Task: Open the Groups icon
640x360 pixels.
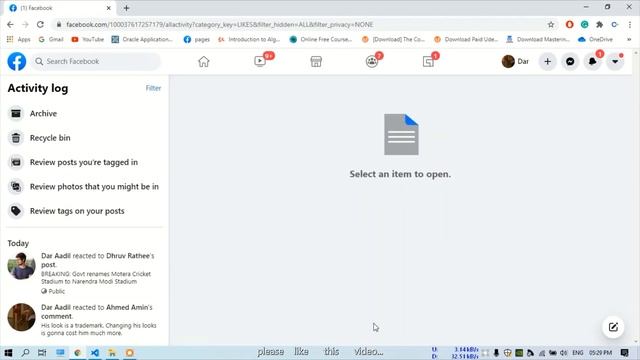Action: pyautogui.click(x=372, y=62)
